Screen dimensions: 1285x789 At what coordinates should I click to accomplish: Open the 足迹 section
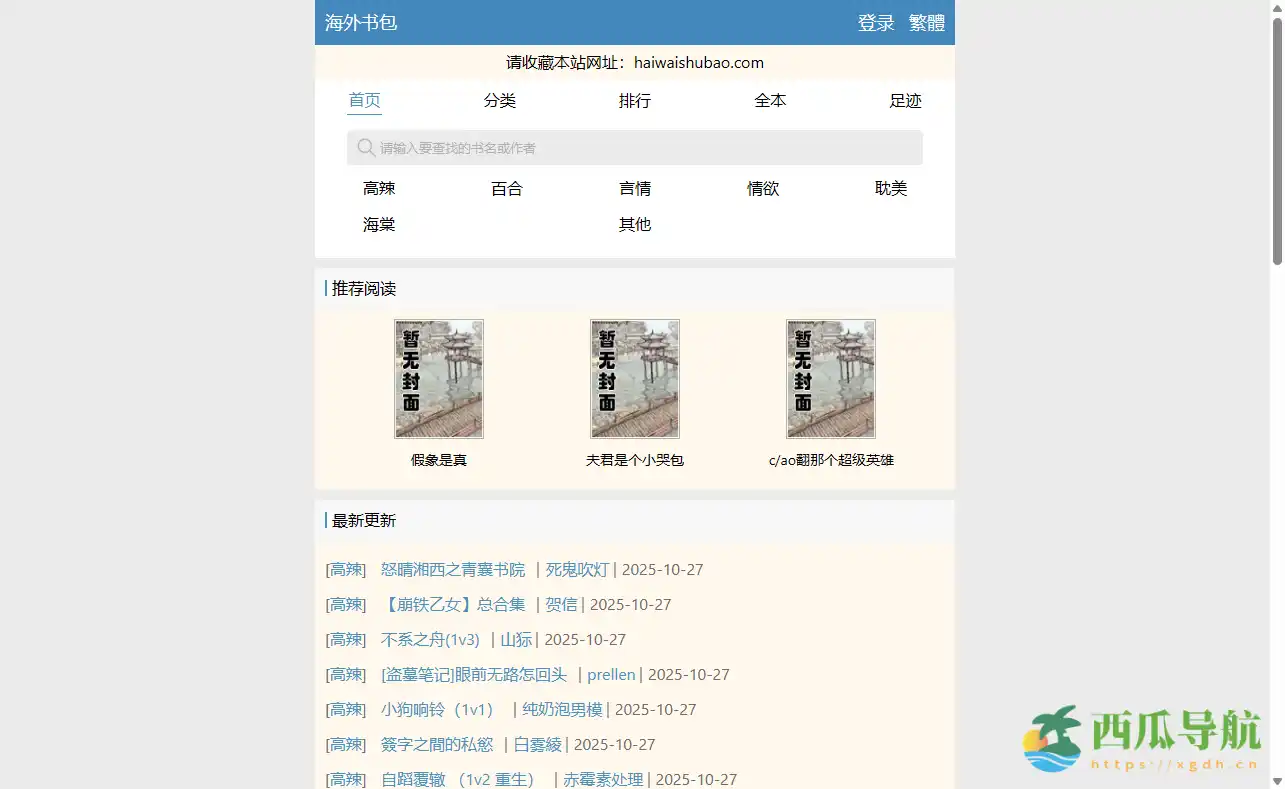tap(905, 100)
